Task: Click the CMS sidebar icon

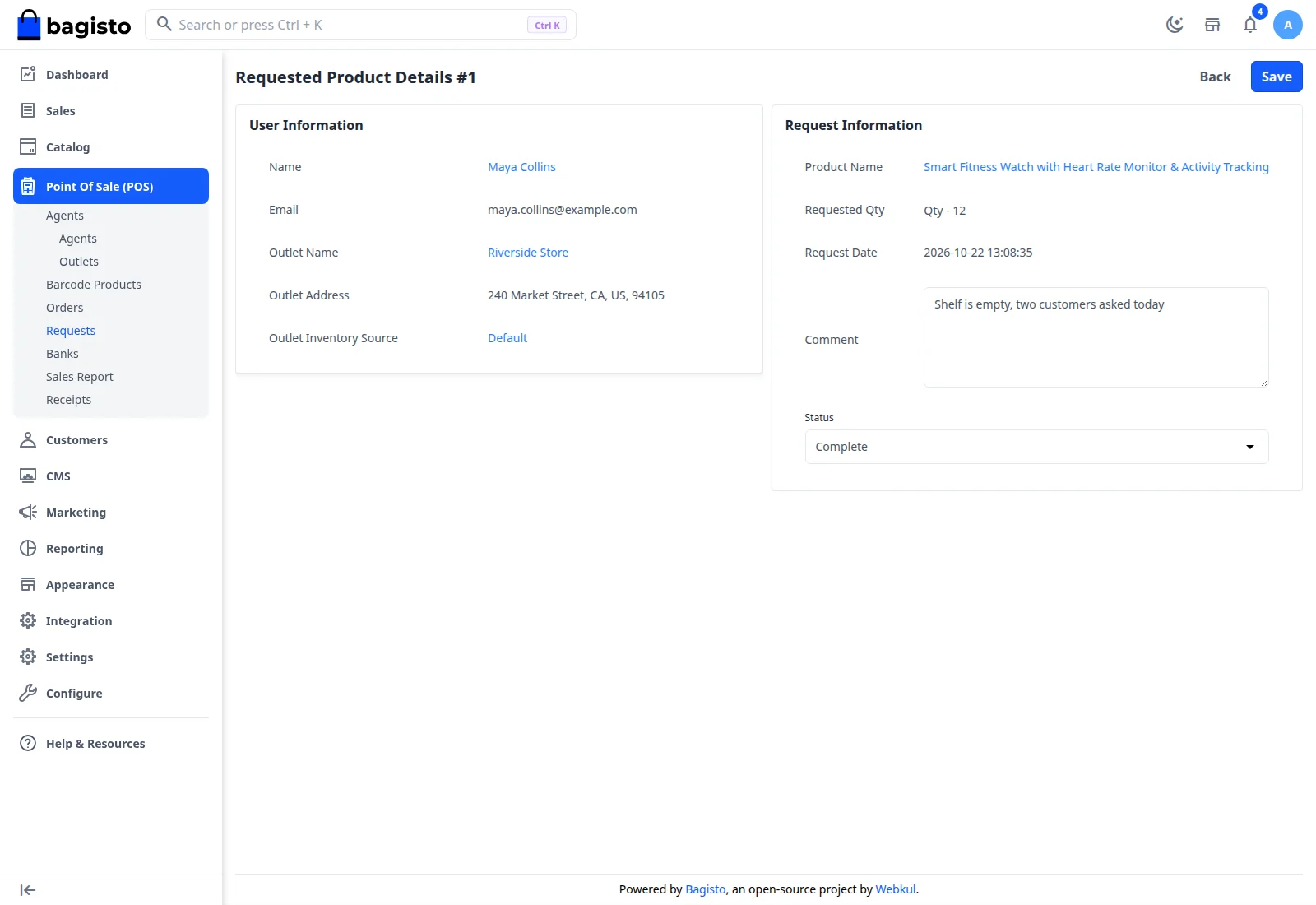Action: point(28,476)
